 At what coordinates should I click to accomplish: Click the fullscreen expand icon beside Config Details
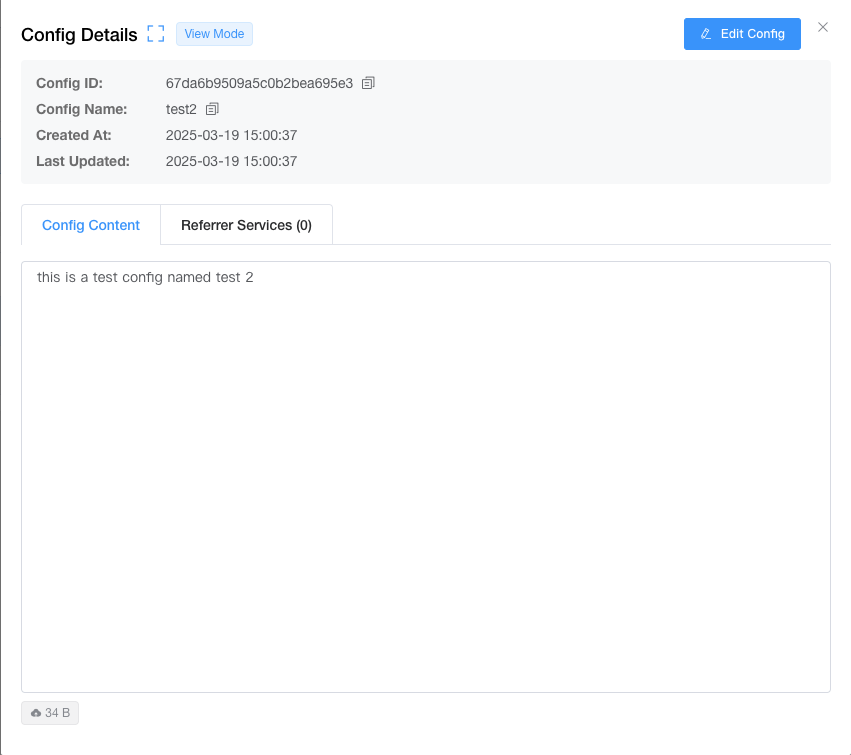tap(156, 34)
